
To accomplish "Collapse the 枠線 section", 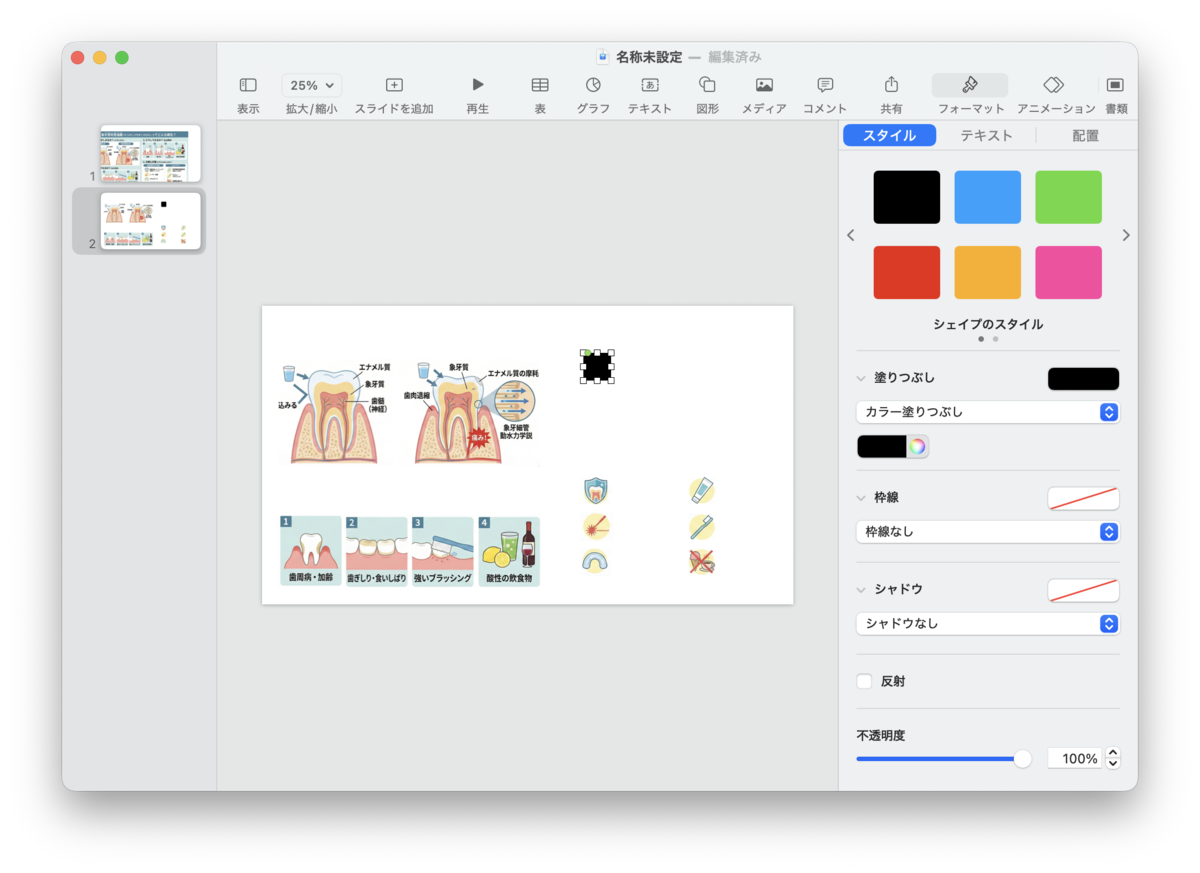I will click(861, 498).
